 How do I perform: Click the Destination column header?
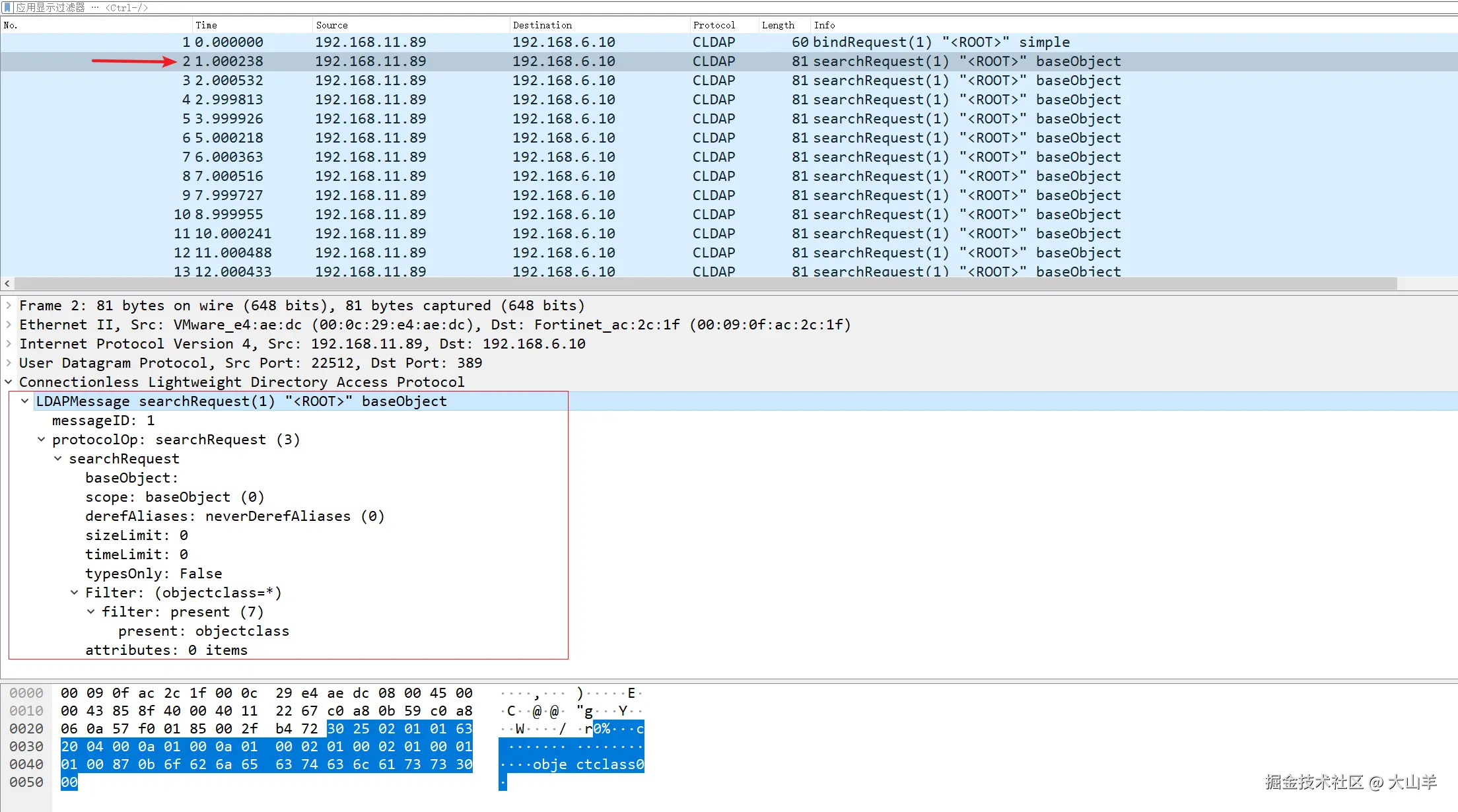[x=541, y=25]
